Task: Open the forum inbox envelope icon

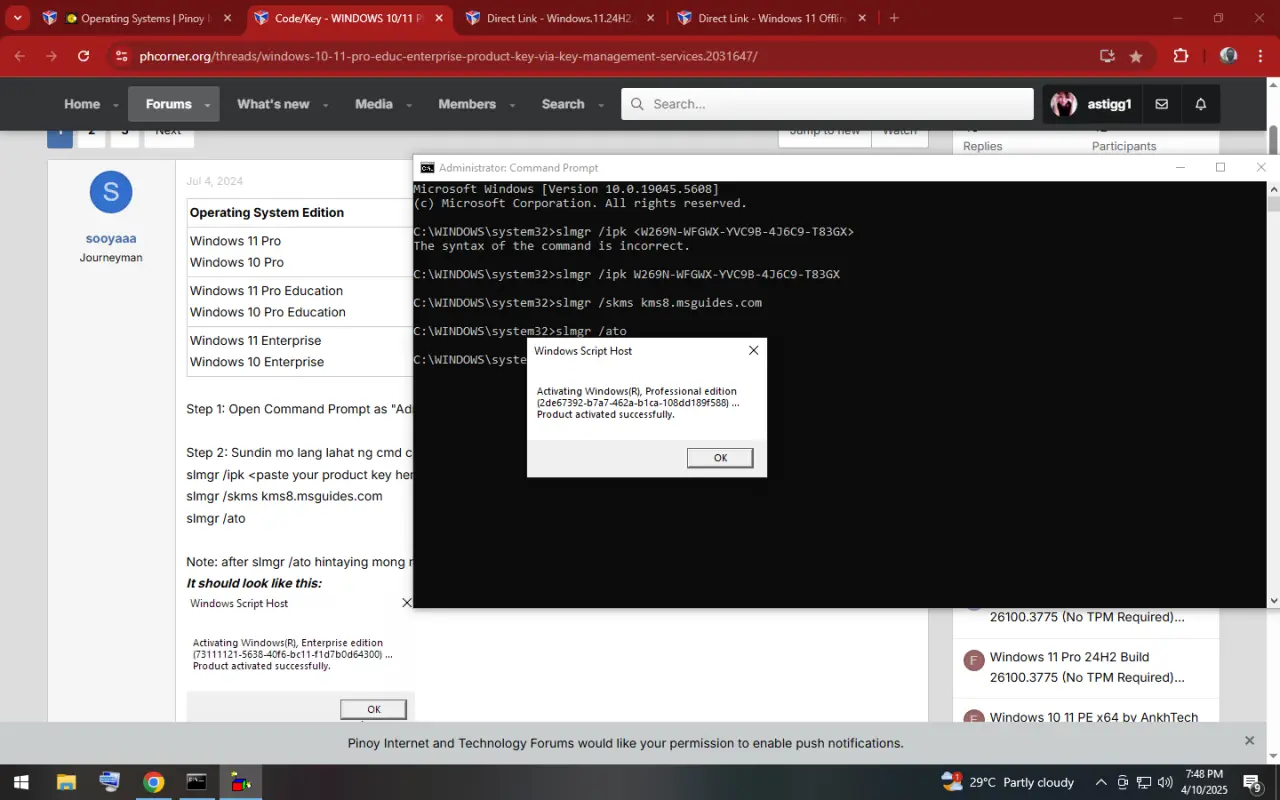Action: click(x=1162, y=104)
